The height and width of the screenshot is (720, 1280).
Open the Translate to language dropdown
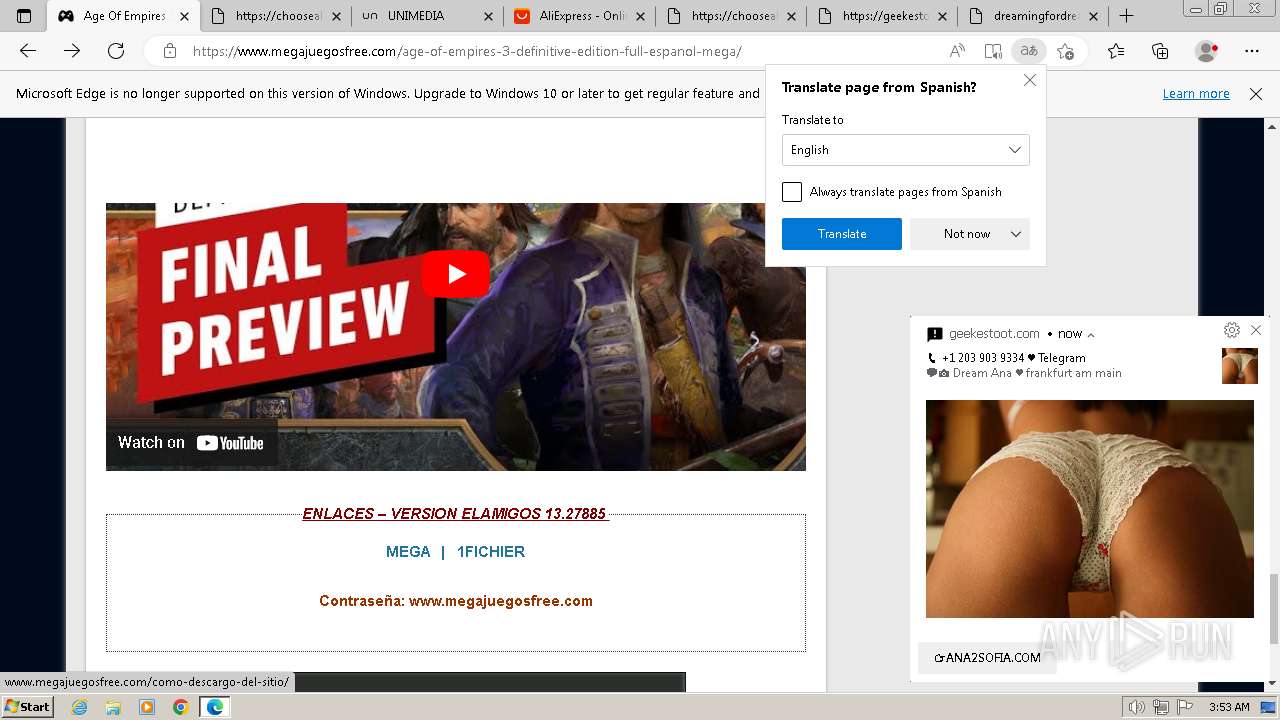(x=905, y=150)
